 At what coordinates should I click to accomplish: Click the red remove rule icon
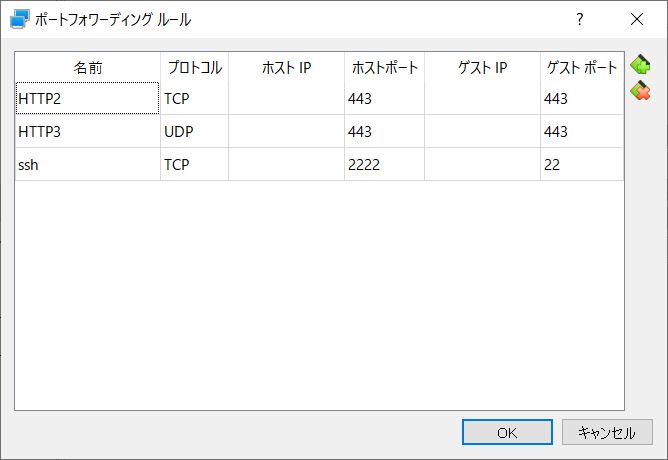tap(640, 91)
